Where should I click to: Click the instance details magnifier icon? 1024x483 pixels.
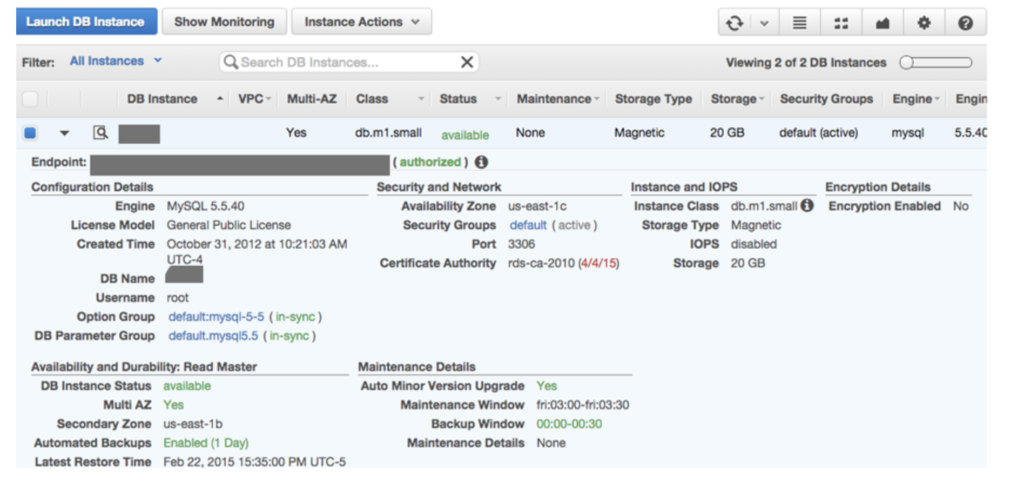click(x=100, y=132)
